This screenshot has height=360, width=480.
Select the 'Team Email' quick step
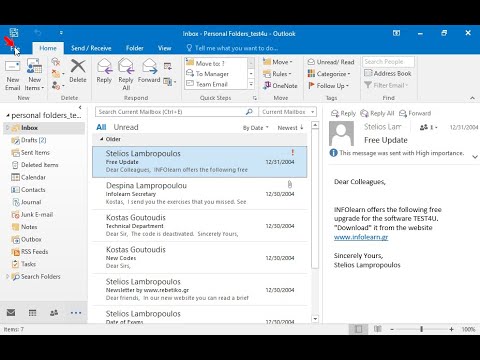(215, 84)
